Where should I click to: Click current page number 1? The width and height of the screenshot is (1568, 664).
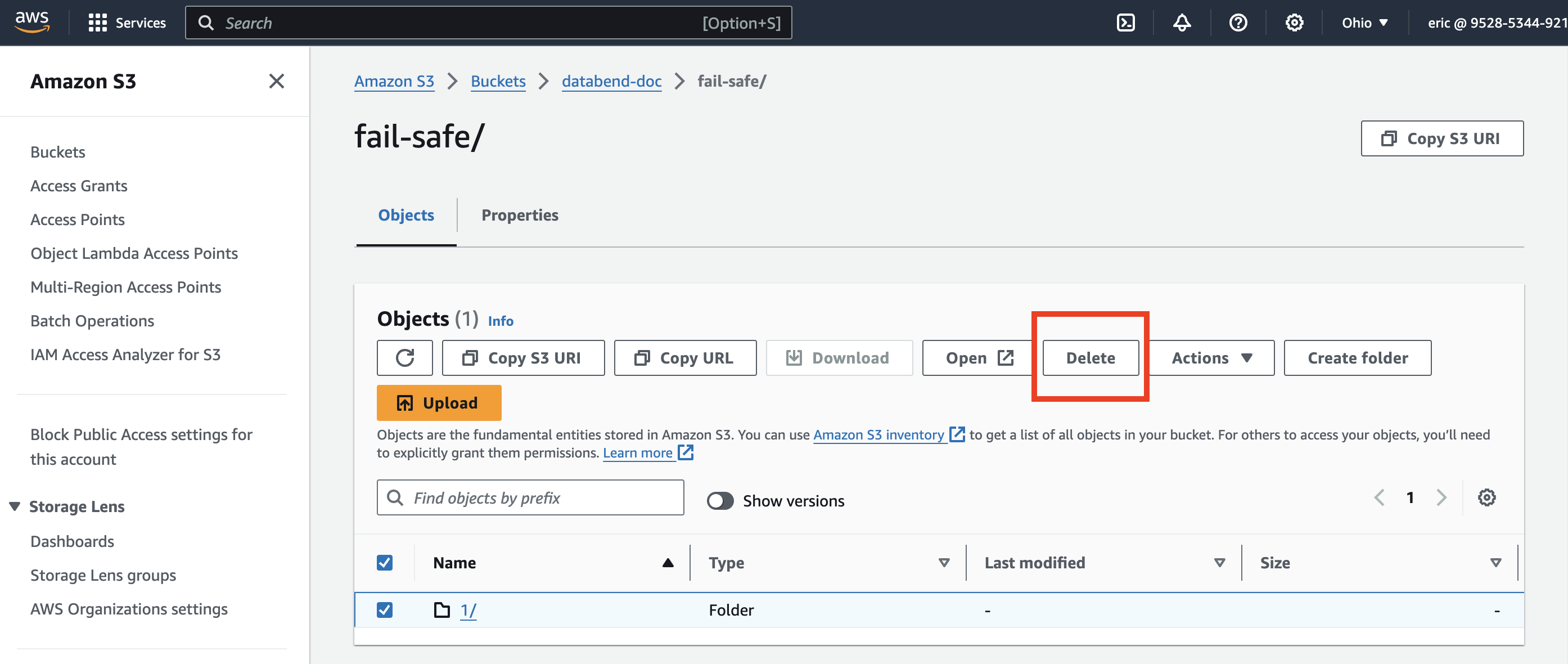1410,497
